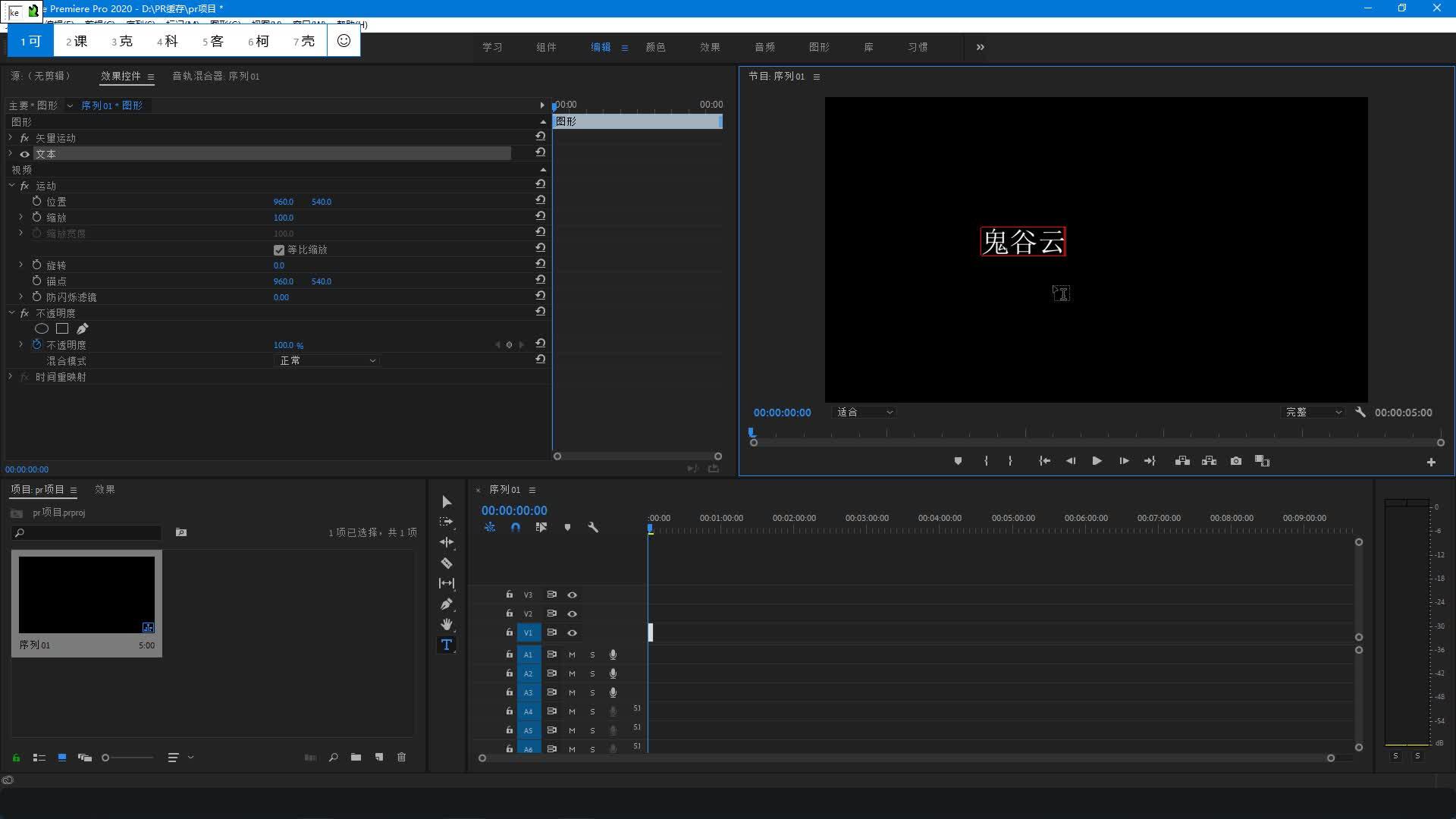1456x819 pixels.
Task: Show more workspaces overflow arrows
Action: (x=981, y=47)
